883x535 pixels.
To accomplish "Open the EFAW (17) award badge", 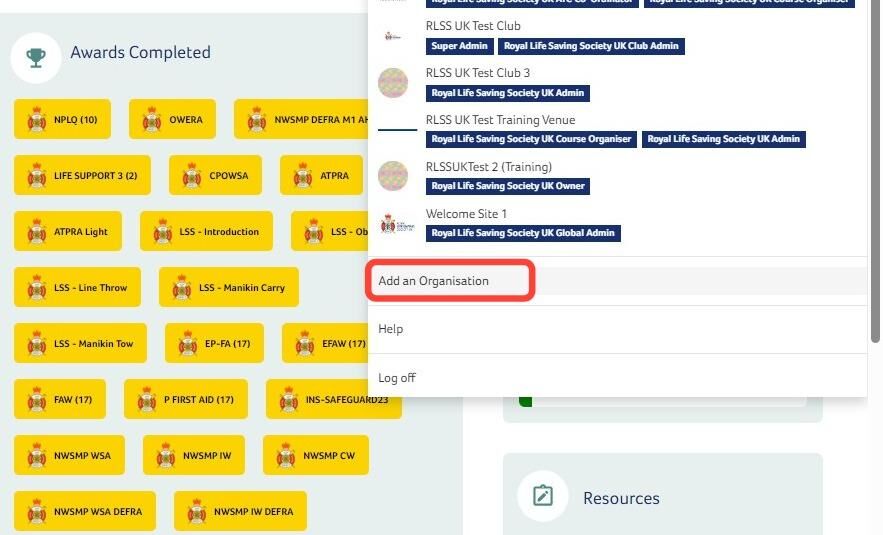I will click(x=325, y=343).
